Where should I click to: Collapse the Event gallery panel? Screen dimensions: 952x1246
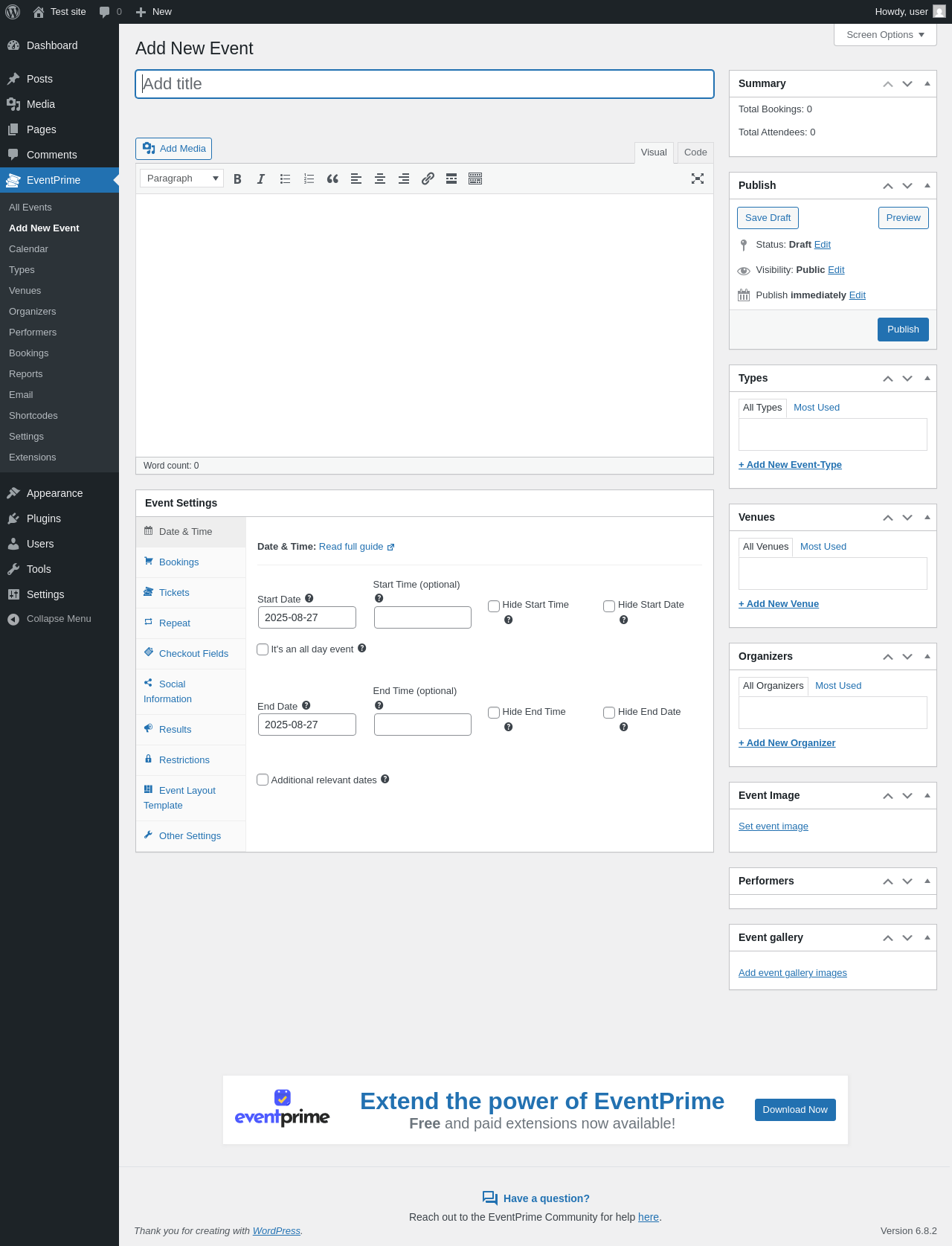927,937
